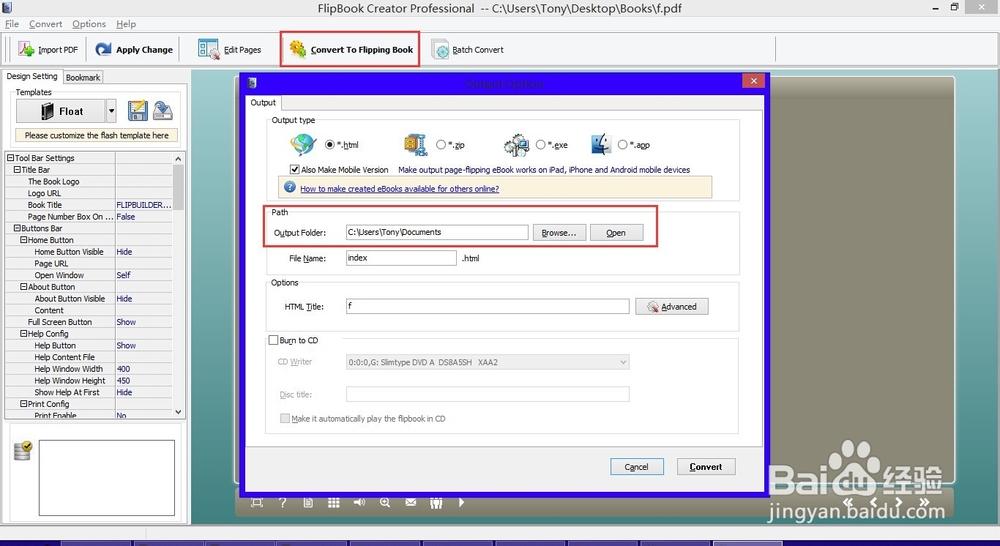Click the Browse... button

pyautogui.click(x=559, y=233)
